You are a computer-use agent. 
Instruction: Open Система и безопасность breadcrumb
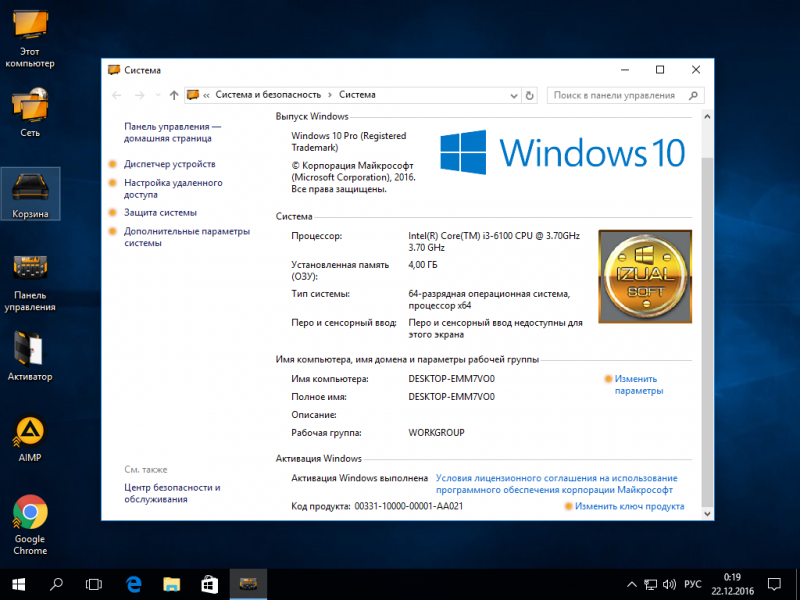(268, 95)
